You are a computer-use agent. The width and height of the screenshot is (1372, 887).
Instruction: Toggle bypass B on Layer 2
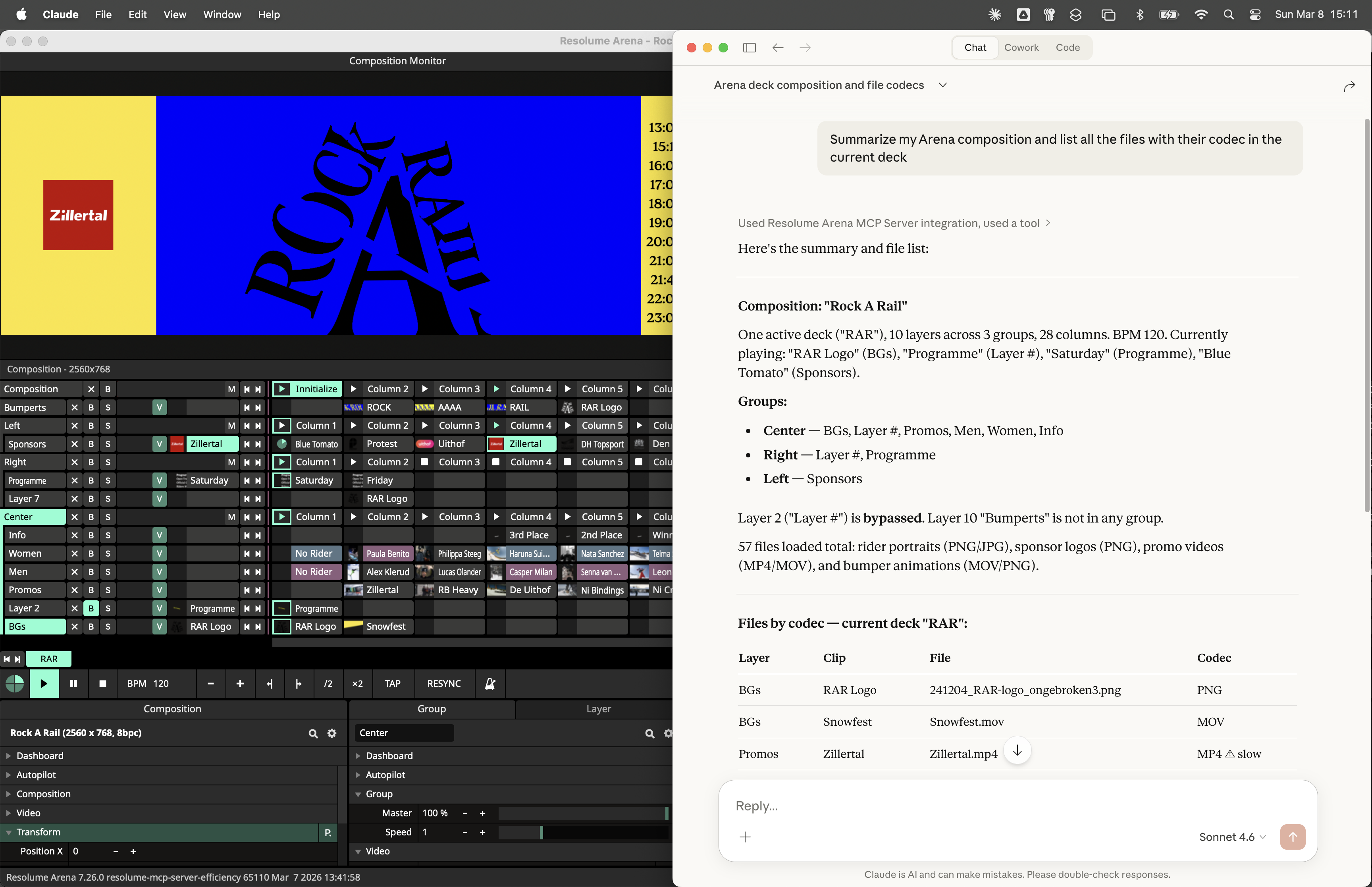coord(91,608)
